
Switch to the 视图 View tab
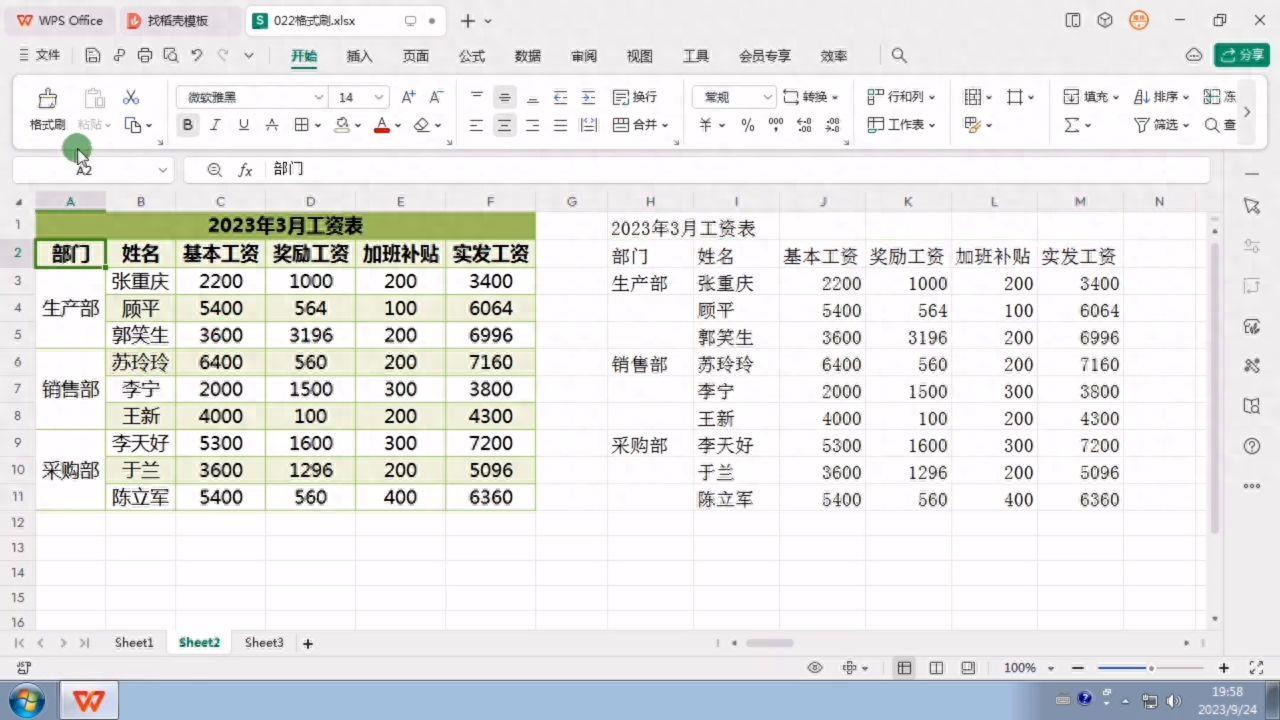(x=640, y=56)
